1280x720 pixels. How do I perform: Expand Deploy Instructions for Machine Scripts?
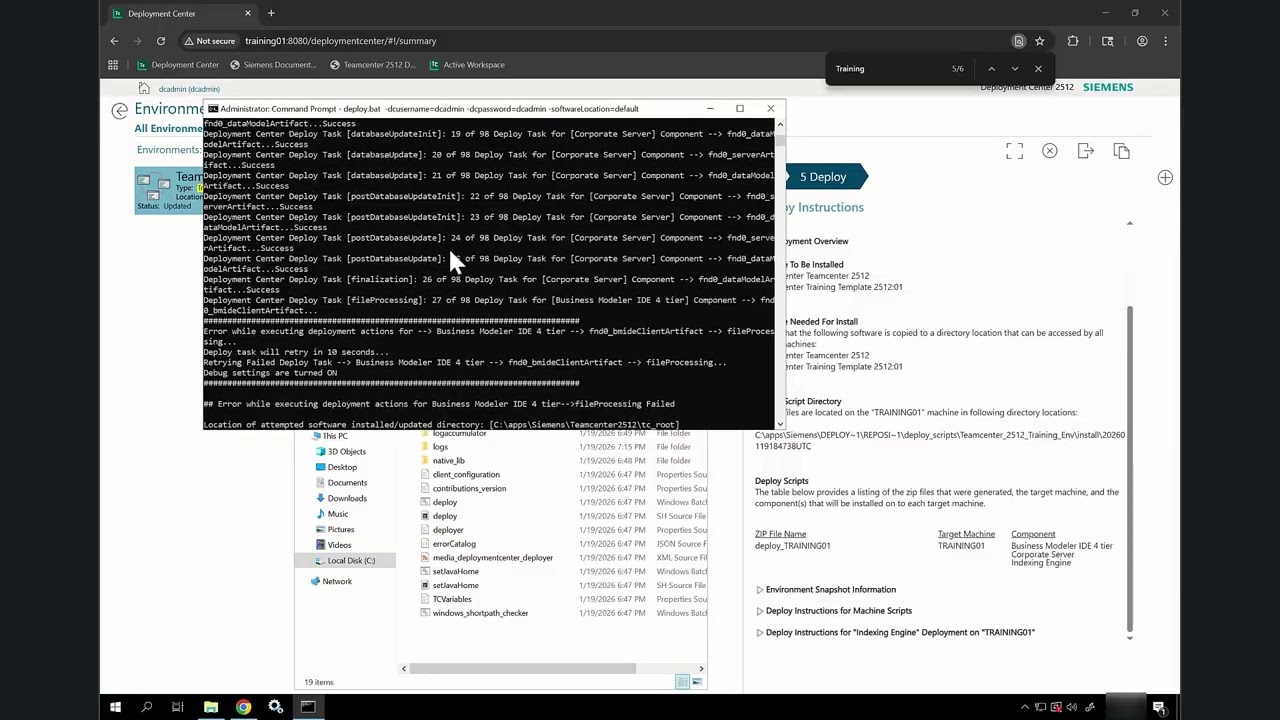760,611
